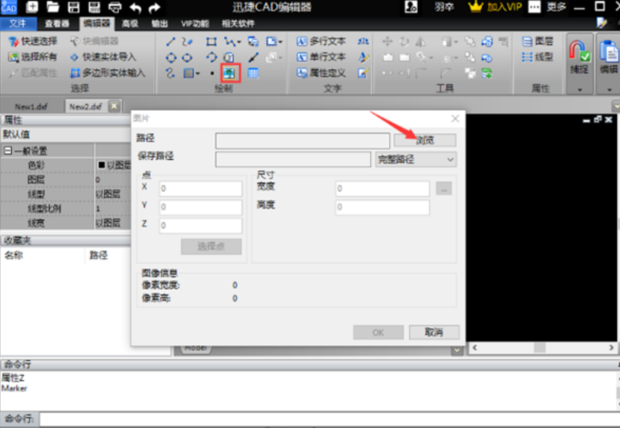Open the 完整路径 save path dropdown
620x428 pixels.
pos(415,158)
